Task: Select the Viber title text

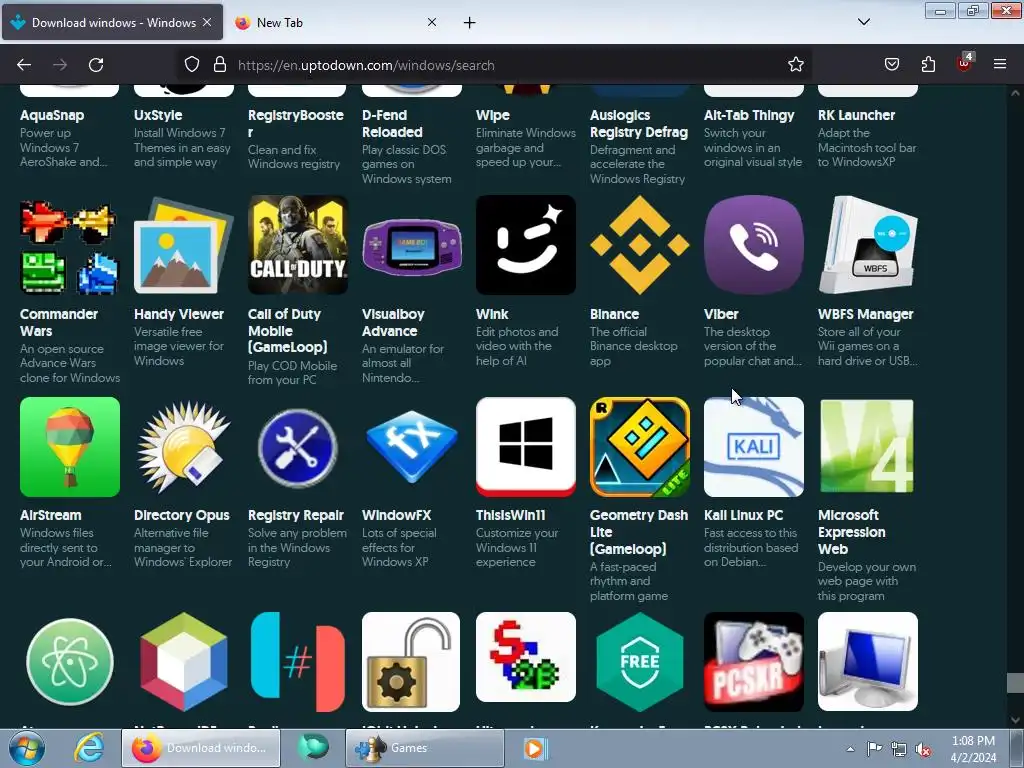Action: pyautogui.click(x=721, y=314)
